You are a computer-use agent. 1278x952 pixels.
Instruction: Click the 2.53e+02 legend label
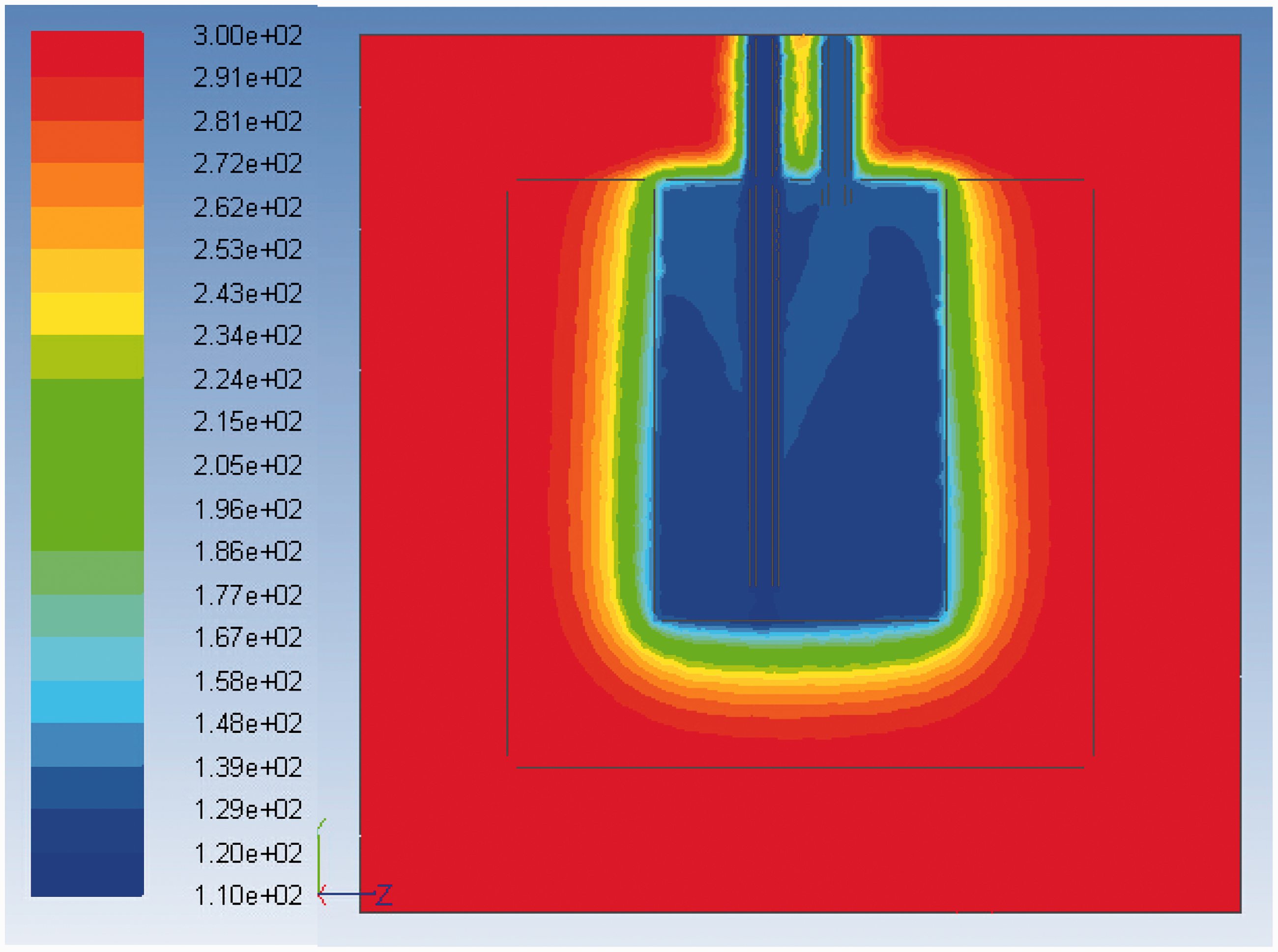[248, 250]
